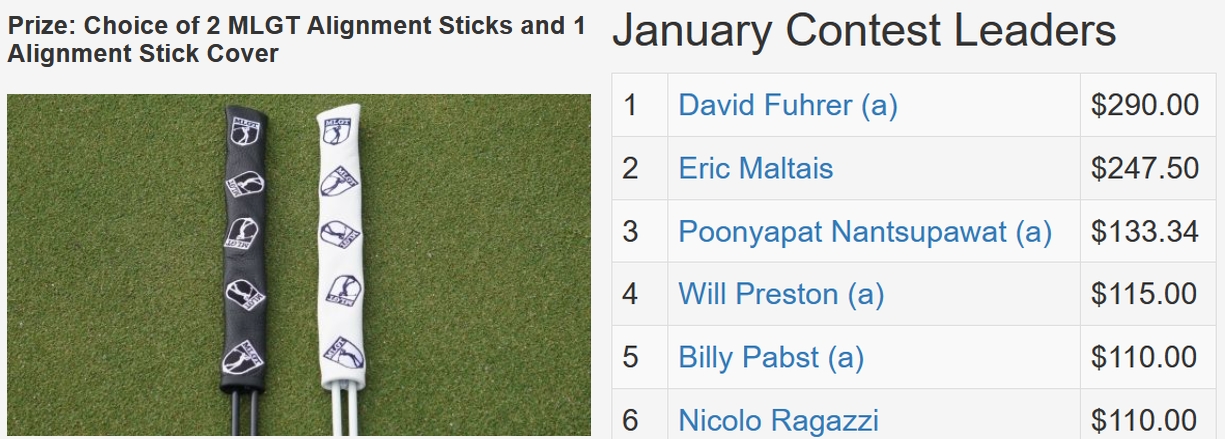Open Poonyapat Nantsupawat (a) profile link
Image resolution: width=1225 pixels, height=439 pixels.
865,231
